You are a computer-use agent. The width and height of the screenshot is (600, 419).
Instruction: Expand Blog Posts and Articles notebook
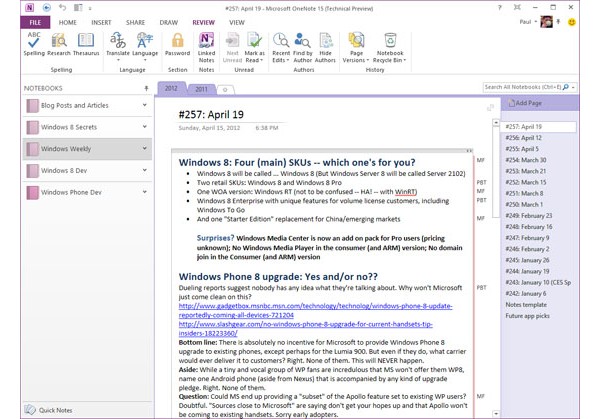coord(145,105)
